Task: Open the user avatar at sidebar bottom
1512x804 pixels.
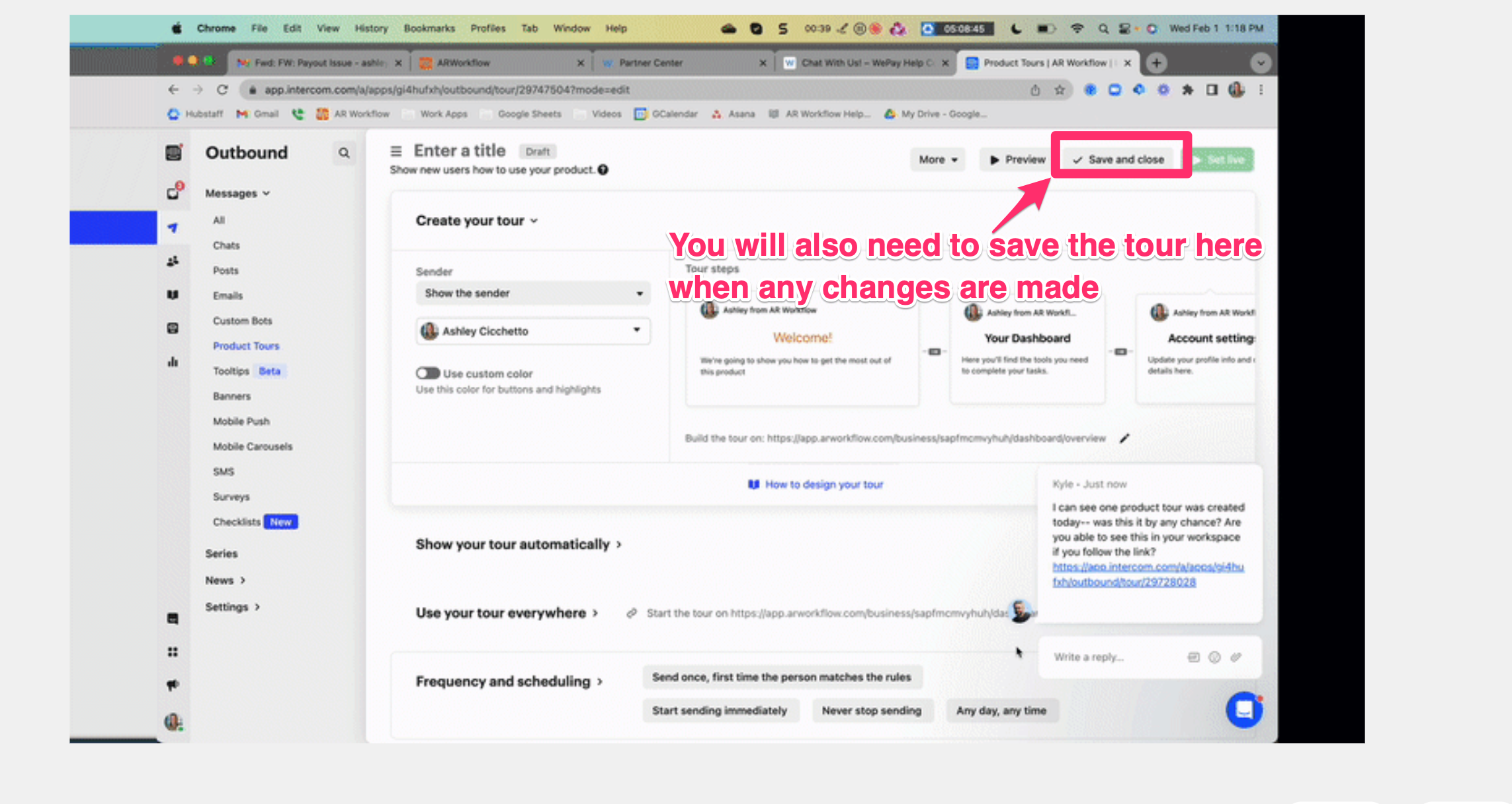Action: pos(173,721)
